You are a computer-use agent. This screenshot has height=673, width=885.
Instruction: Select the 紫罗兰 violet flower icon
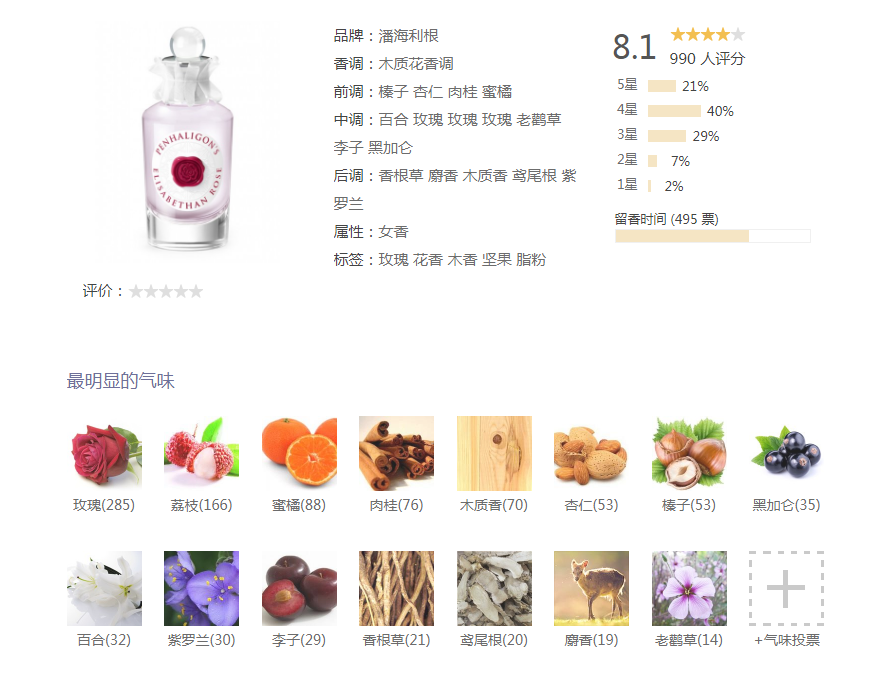pyautogui.click(x=201, y=588)
